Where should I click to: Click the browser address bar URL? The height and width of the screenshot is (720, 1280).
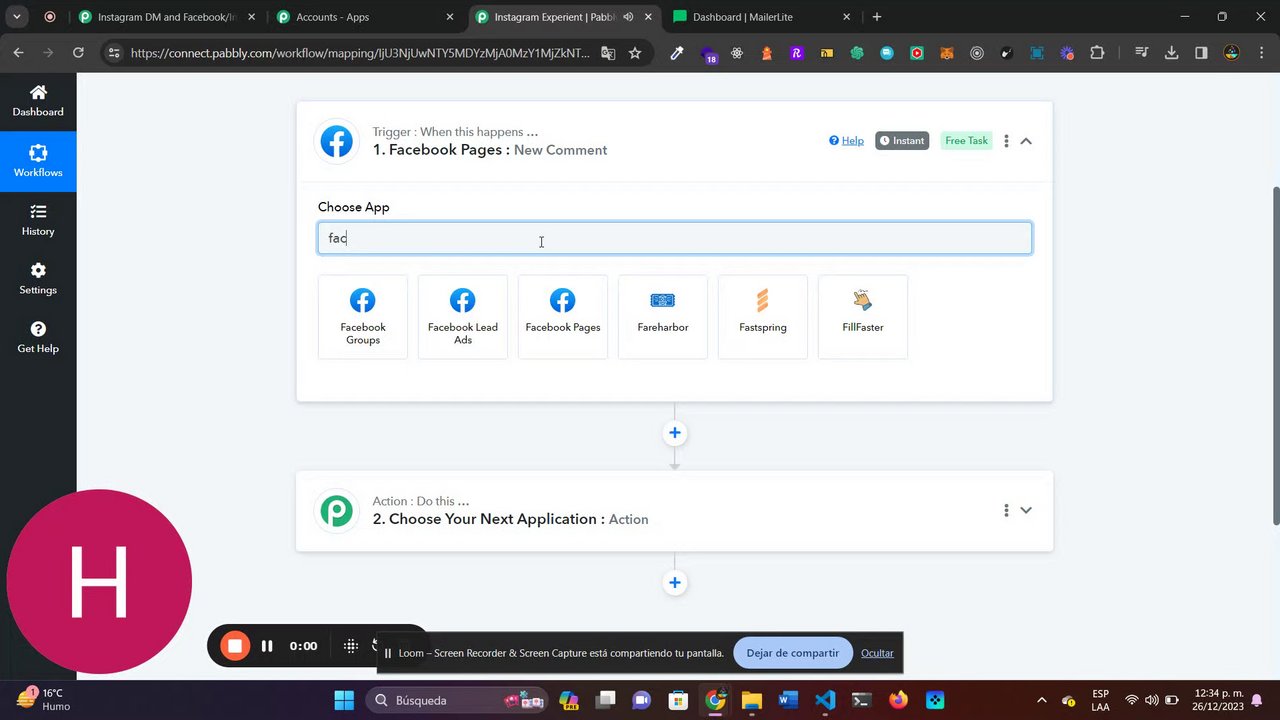tap(360, 53)
